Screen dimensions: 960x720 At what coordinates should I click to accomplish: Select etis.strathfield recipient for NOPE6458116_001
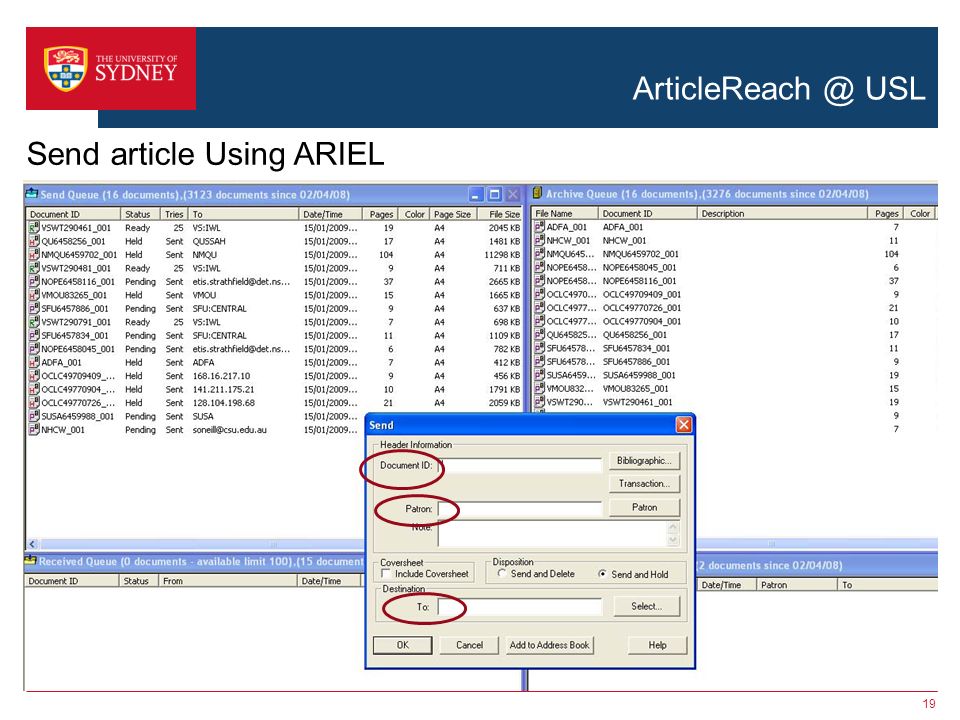pos(241,282)
